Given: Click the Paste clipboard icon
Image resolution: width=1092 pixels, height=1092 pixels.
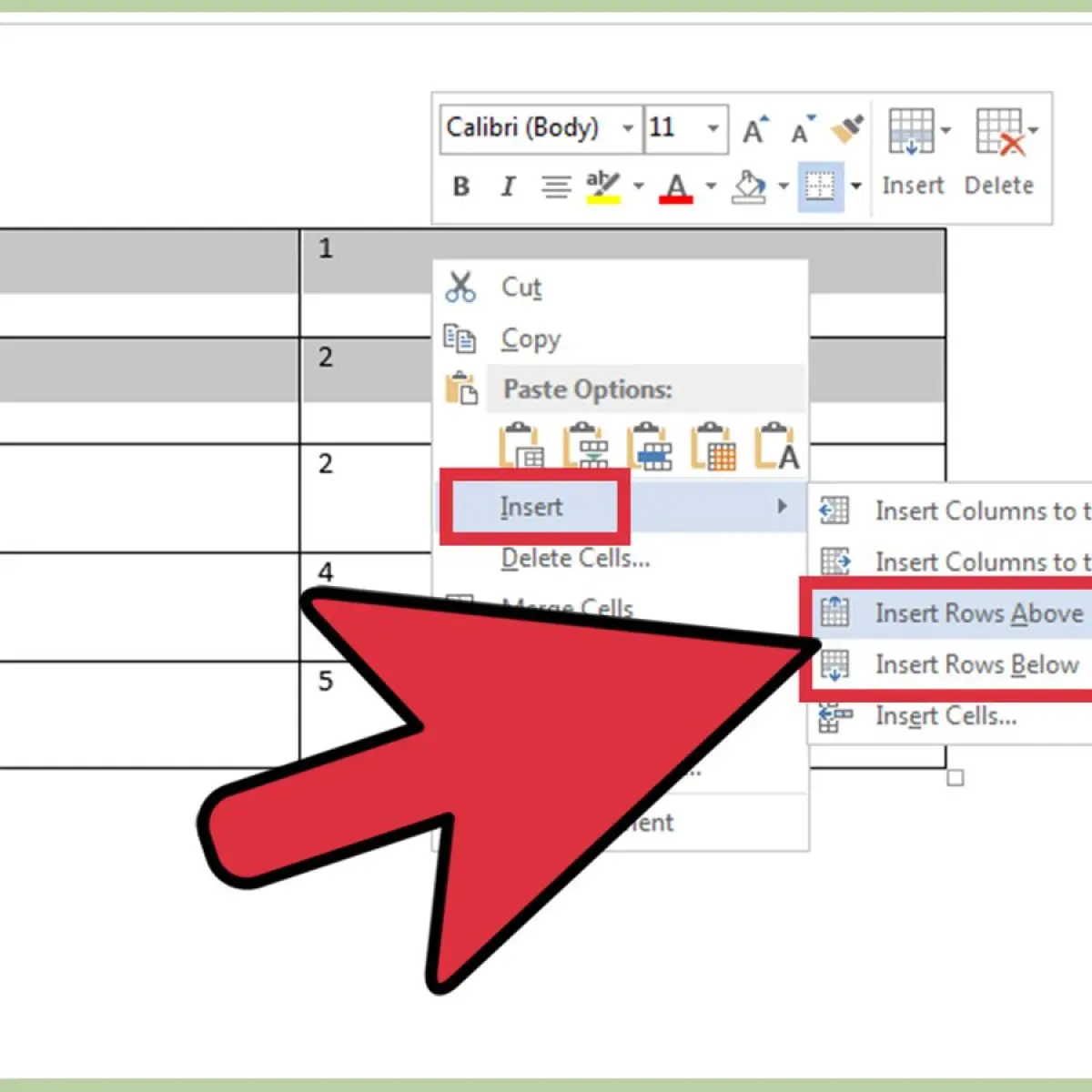Looking at the screenshot, I should coord(461,389).
